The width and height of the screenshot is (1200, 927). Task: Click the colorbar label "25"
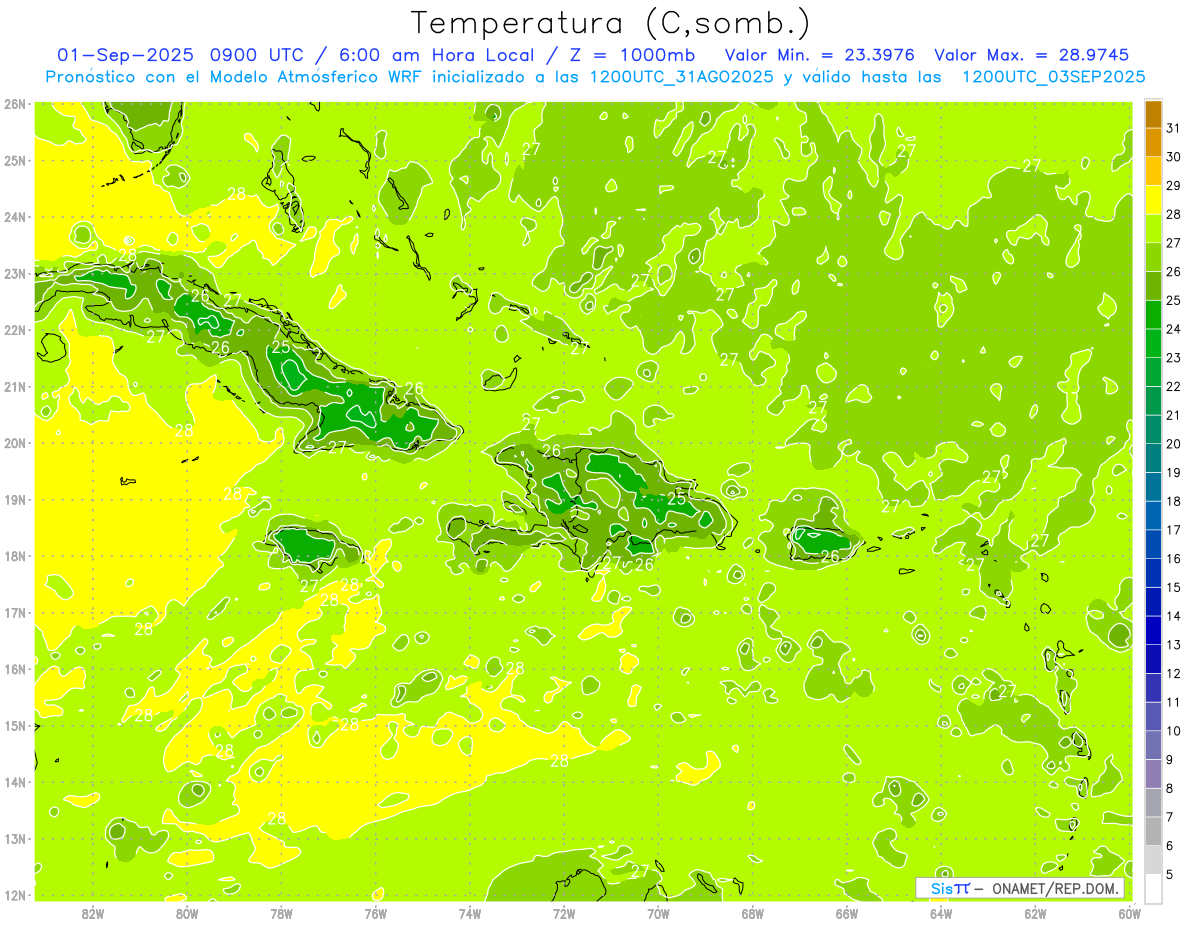pos(1174,301)
